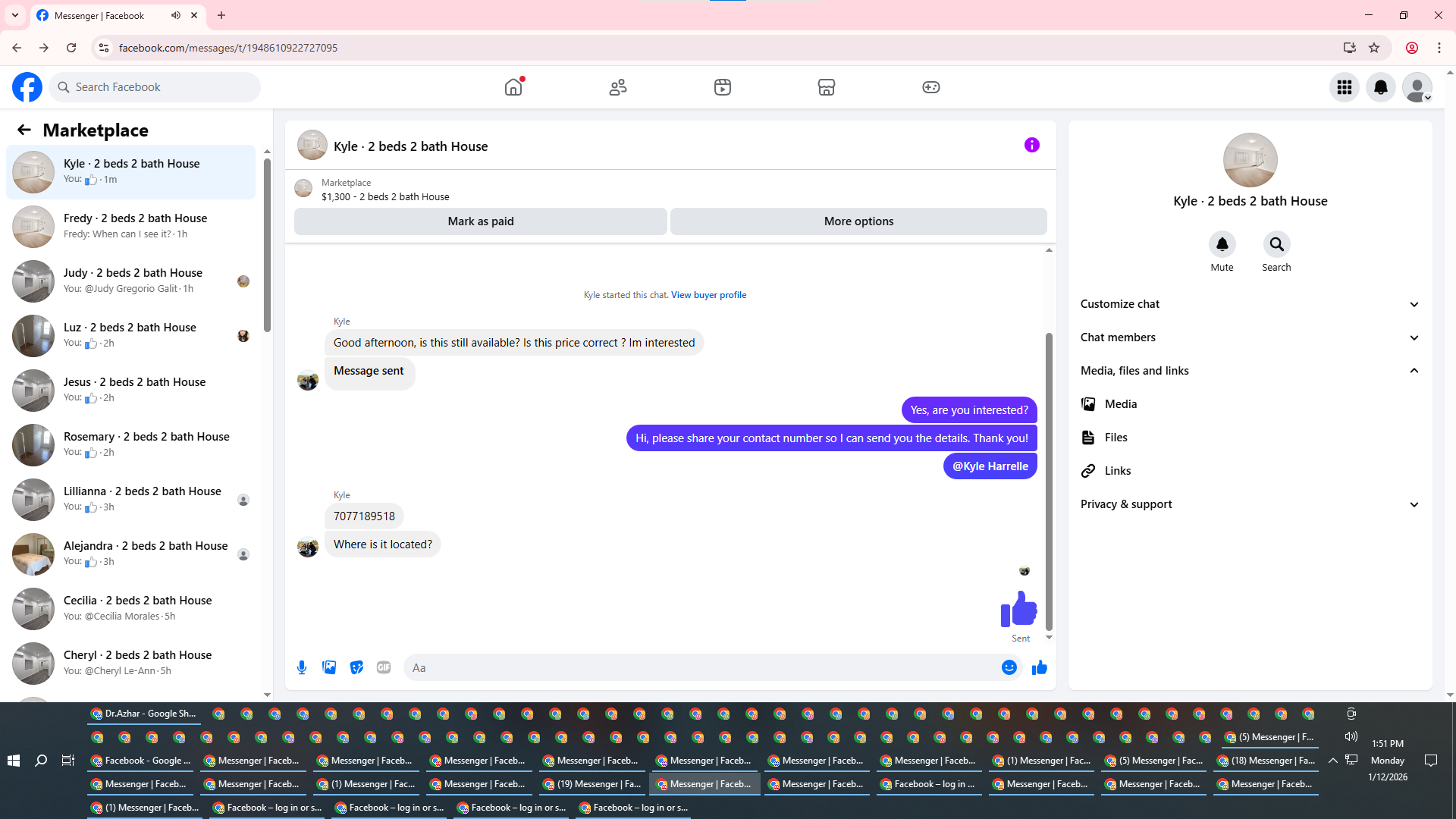The height and width of the screenshot is (819, 1456).
Task: Open the emoji picker in message box
Action: pyautogui.click(x=1009, y=667)
